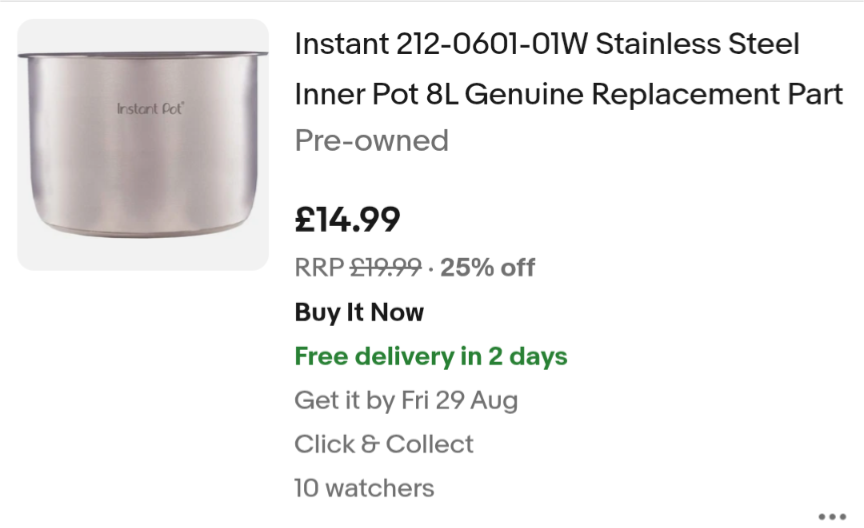Click the '25% off' discount label
The width and height of the screenshot is (864, 528).
click(x=487, y=267)
